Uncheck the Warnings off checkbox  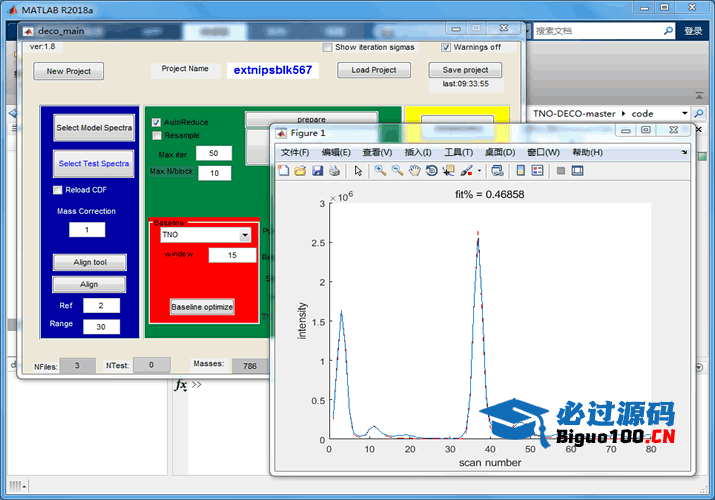point(446,47)
